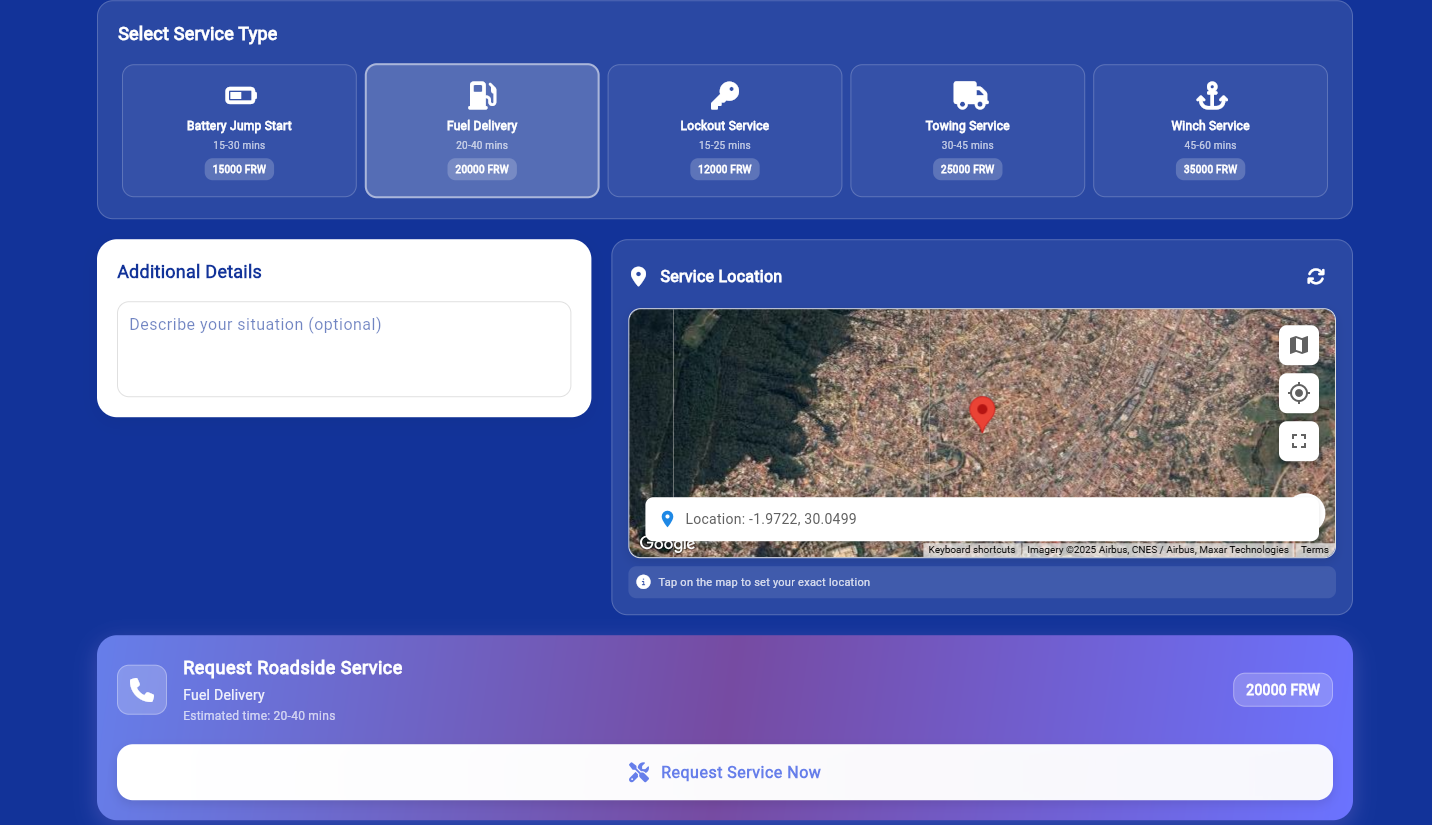Select the Towing Service truck icon

969,96
